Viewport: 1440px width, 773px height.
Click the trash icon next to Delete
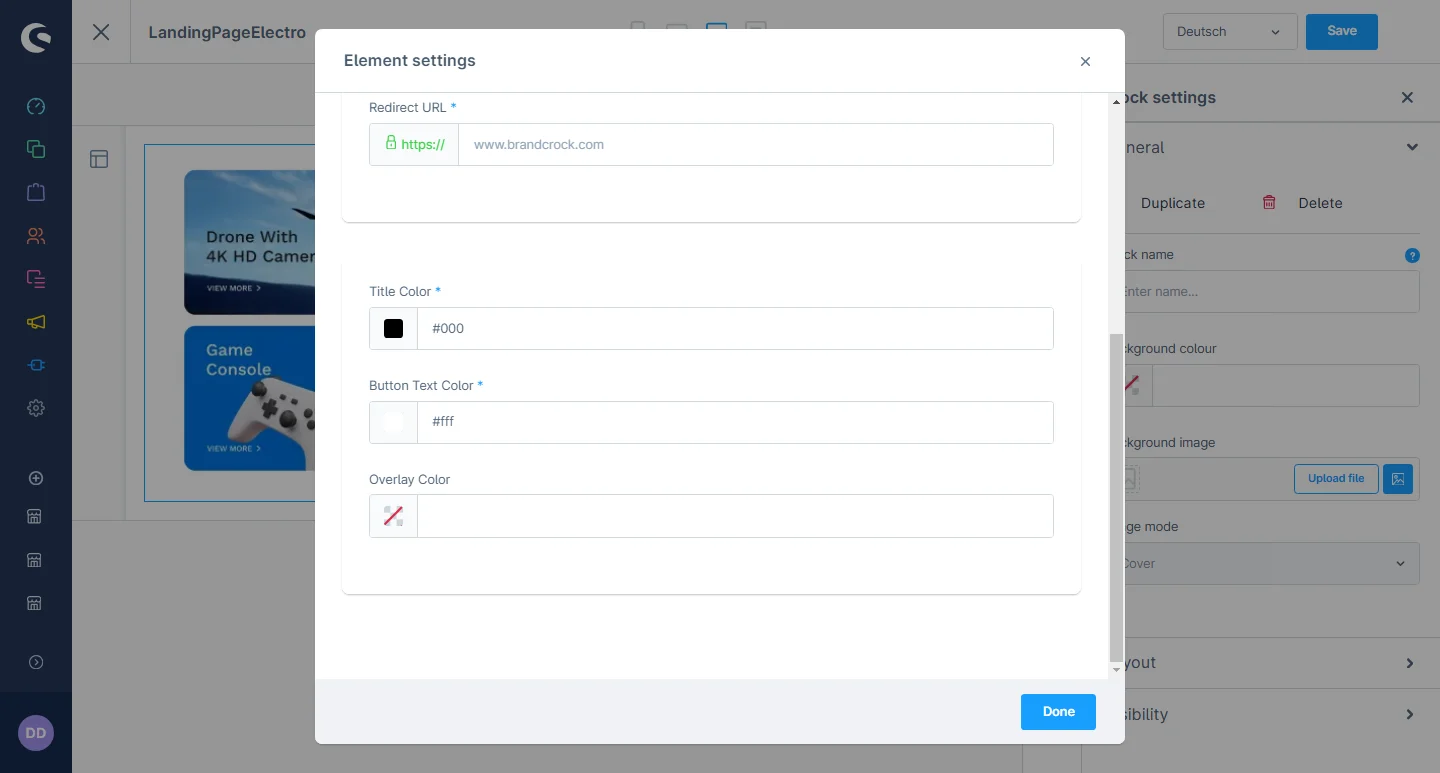pyautogui.click(x=1269, y=202)
